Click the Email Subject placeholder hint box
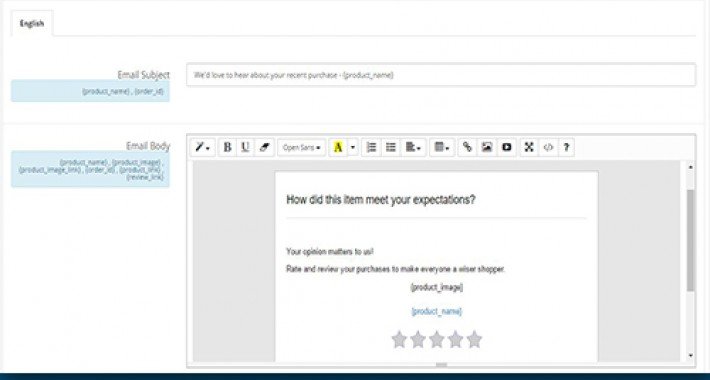The image size is (710, 380). pos(91,91)
